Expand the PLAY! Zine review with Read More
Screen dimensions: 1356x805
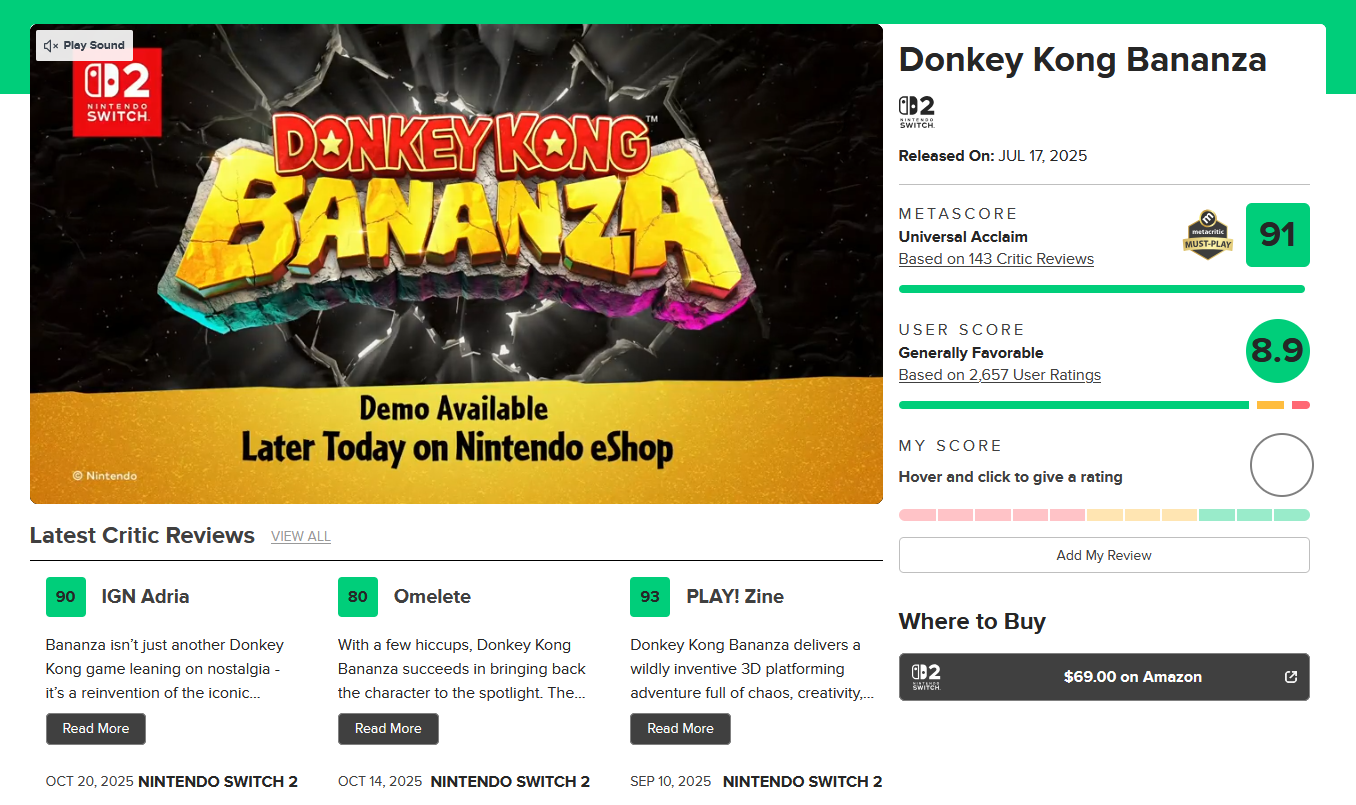680,729
